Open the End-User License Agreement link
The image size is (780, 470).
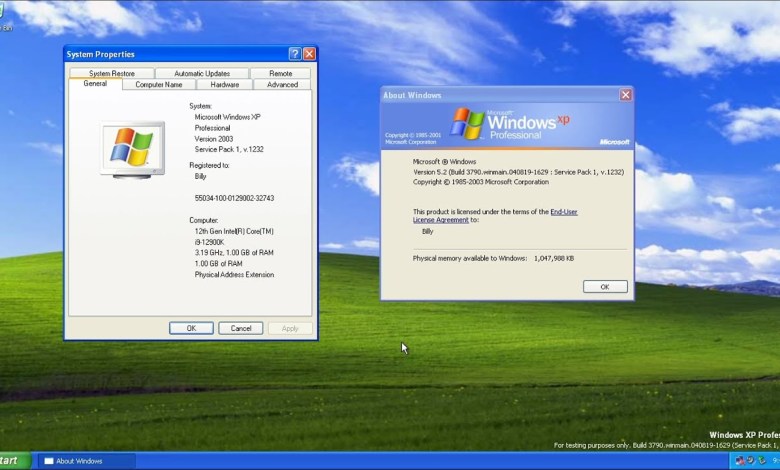495,216
